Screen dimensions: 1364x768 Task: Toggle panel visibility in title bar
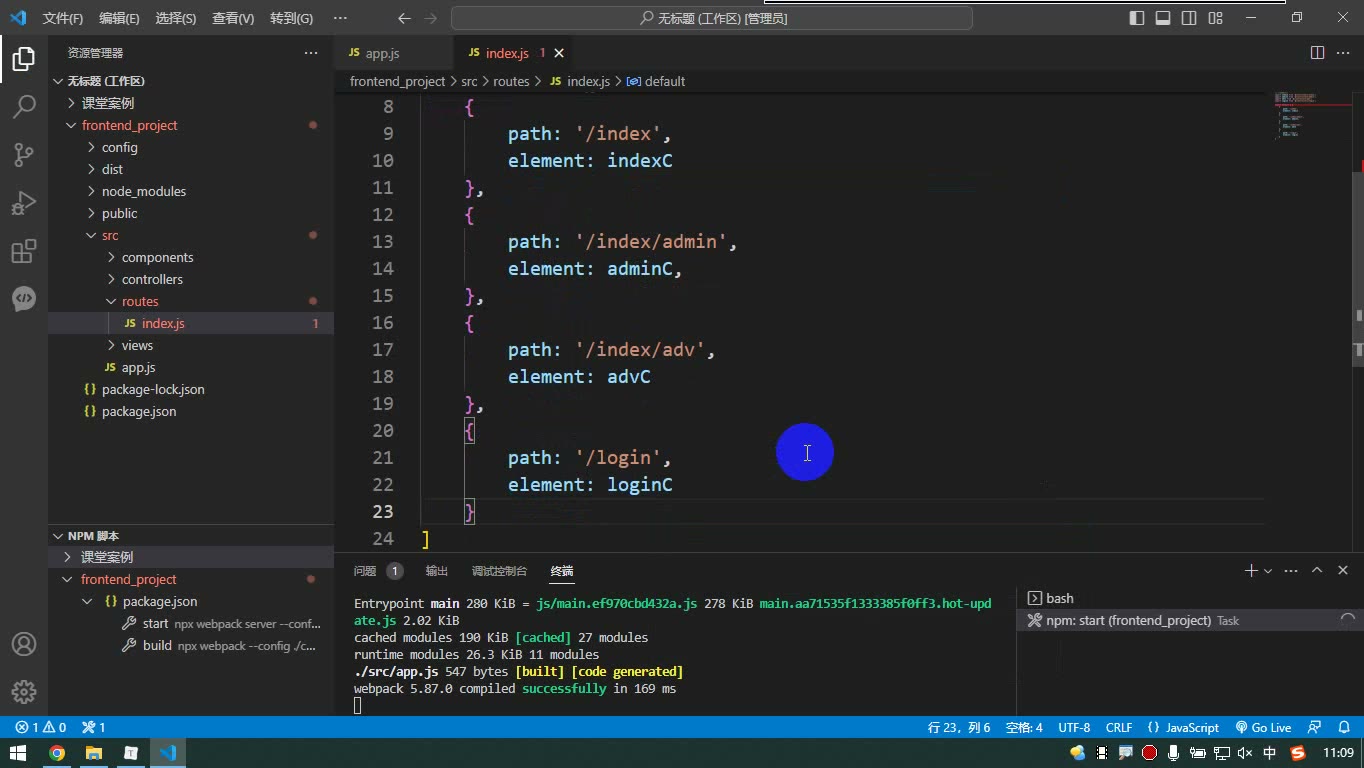(x=1163, y=18)
